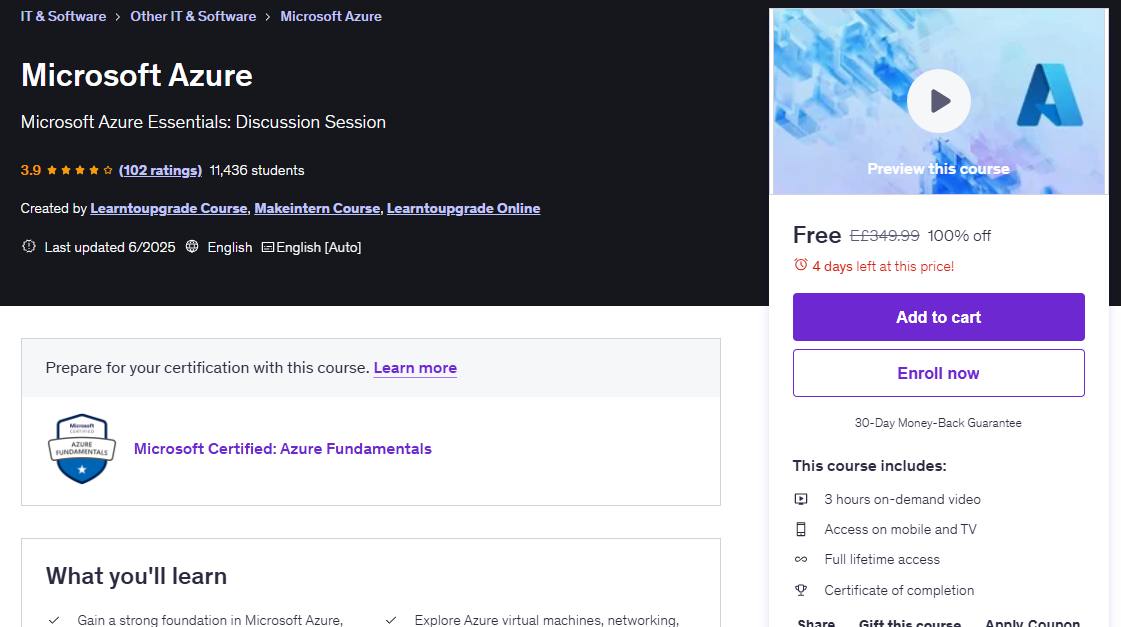Screen dimensions: 1121x627
Task: Click the trophy certificate icon
Action: [x=801, y=590]
